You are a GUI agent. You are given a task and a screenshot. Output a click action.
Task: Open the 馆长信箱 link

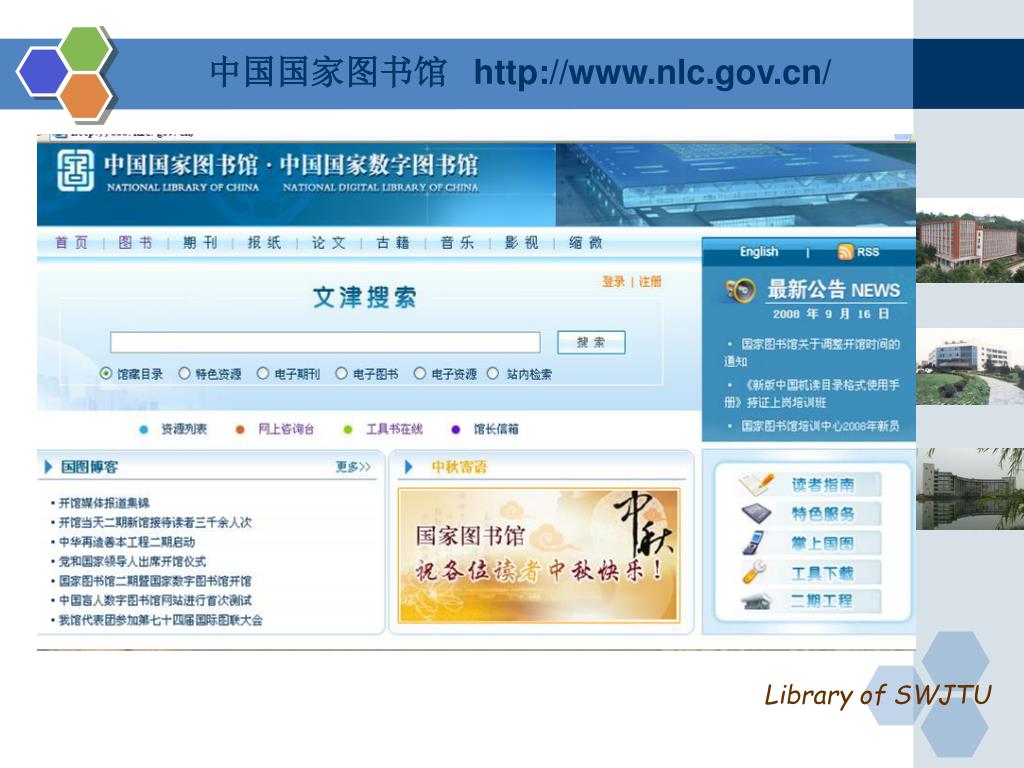496,429
